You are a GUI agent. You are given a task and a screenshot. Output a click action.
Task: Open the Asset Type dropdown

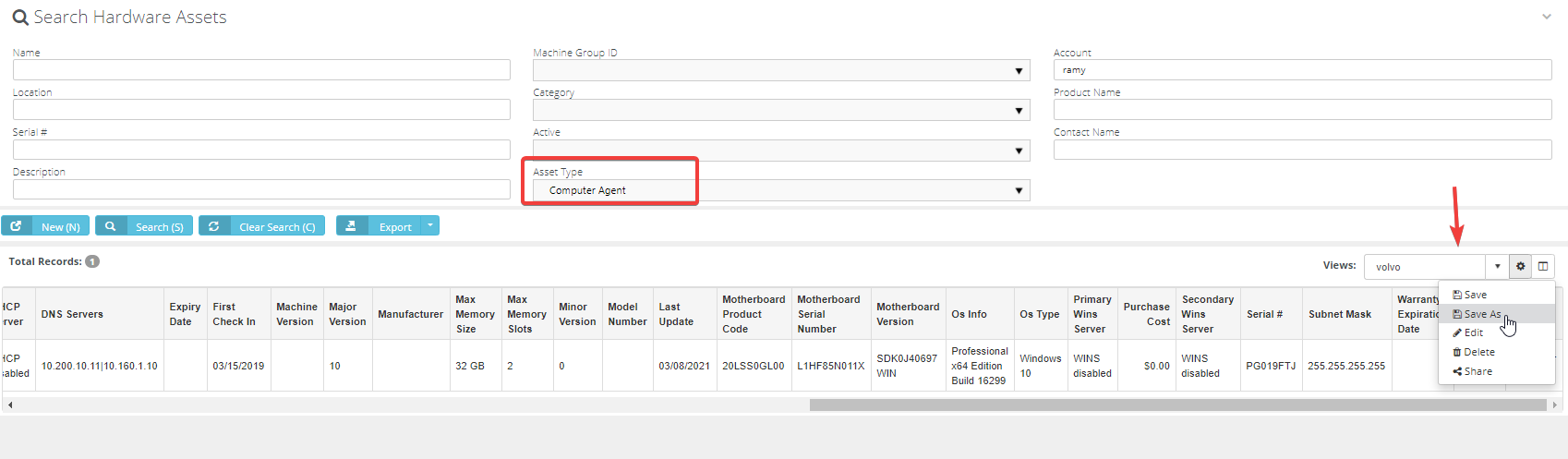pos(1019,190)
